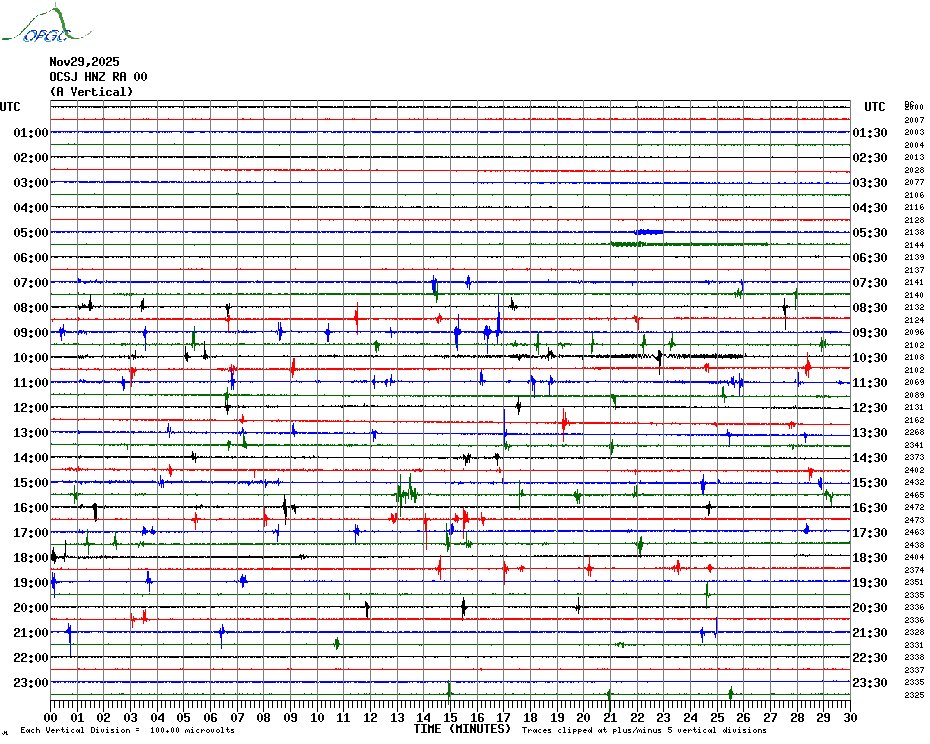Viewport: 930px width, 744px height.
Task: Click the left UTC axis header
Action: click(10, 107)
